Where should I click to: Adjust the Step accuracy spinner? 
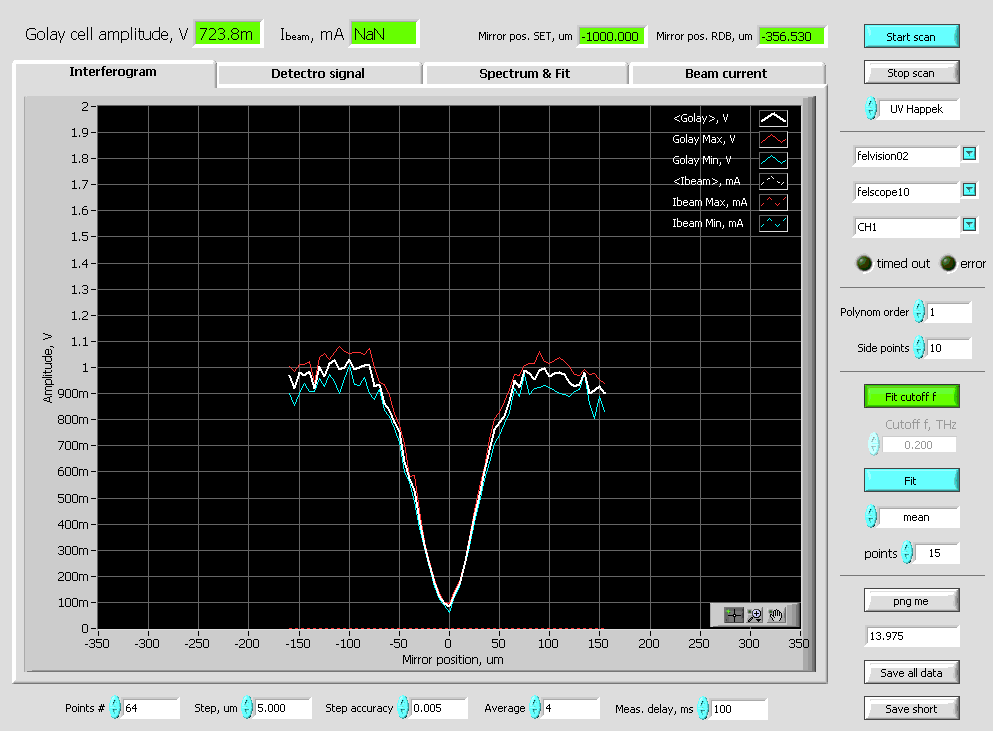pos(403,708)
